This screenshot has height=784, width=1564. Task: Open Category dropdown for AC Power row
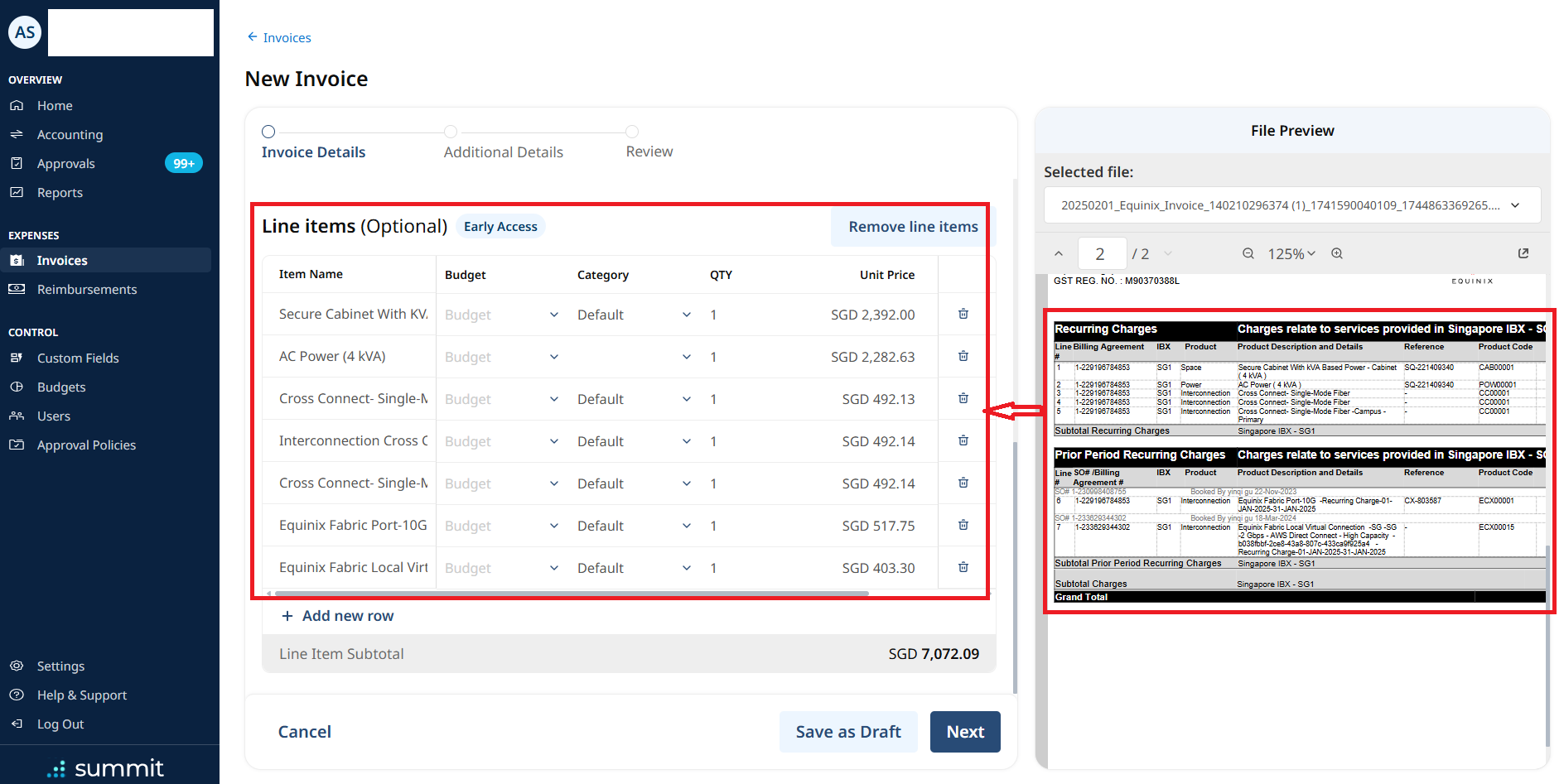(635, 357)
